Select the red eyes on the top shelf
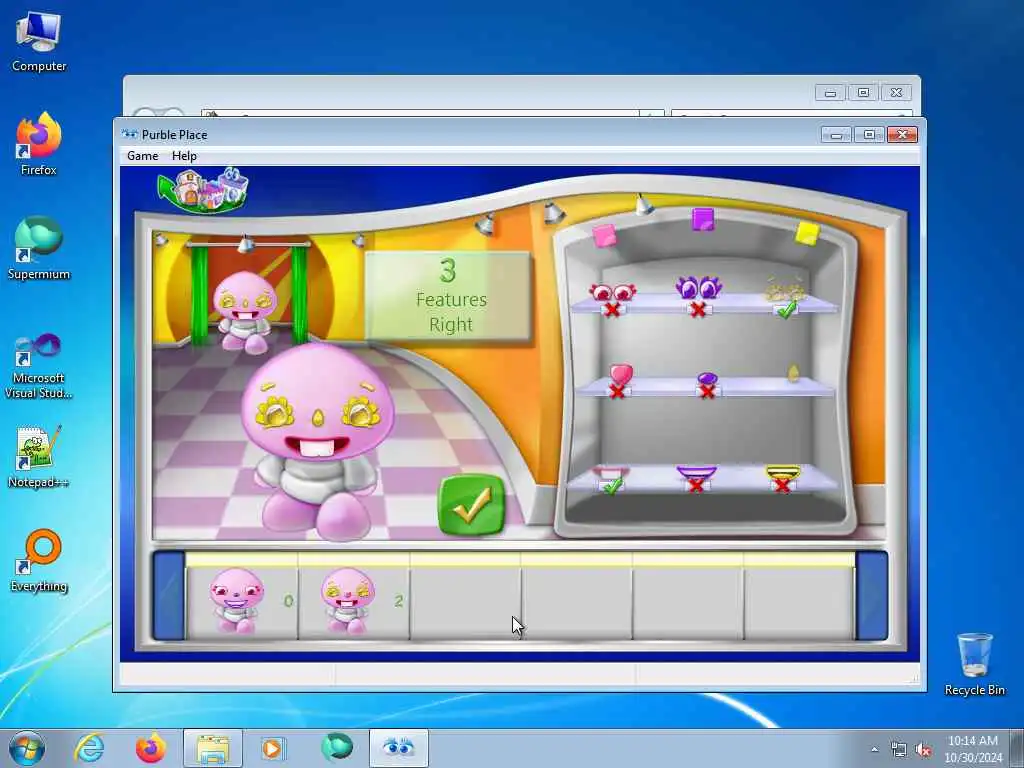Image resolution: width=1024 pixels, height=768 pixels. pyautogui.click(x=613, y=293)
